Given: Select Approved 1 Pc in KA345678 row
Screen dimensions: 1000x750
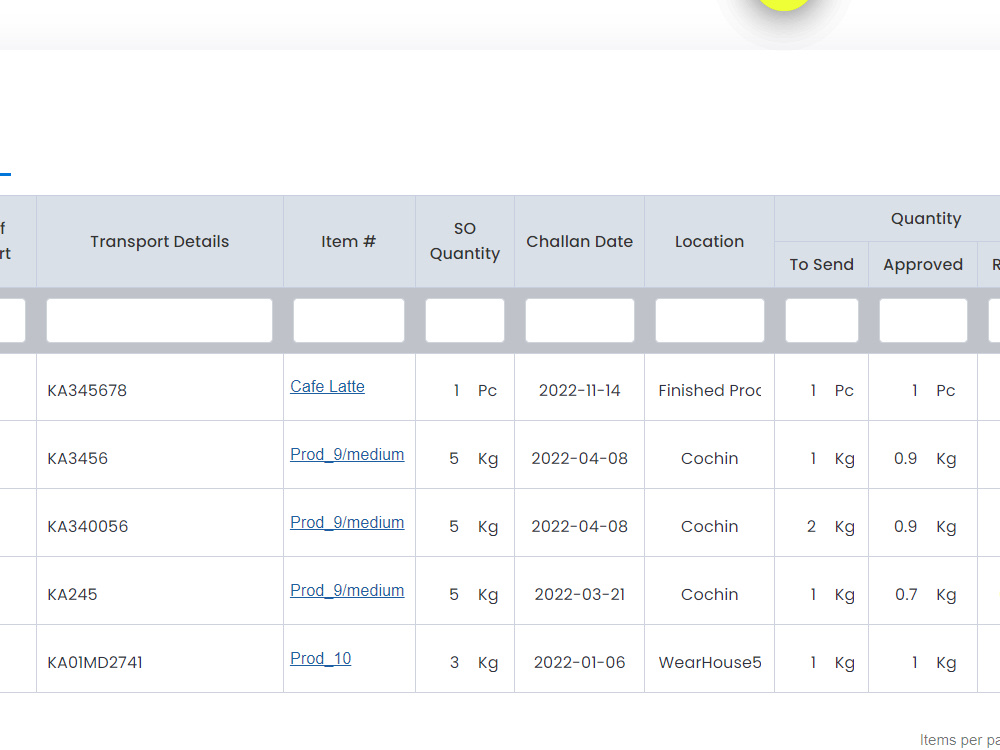Looking at the screenshot, I should (933, 390).
